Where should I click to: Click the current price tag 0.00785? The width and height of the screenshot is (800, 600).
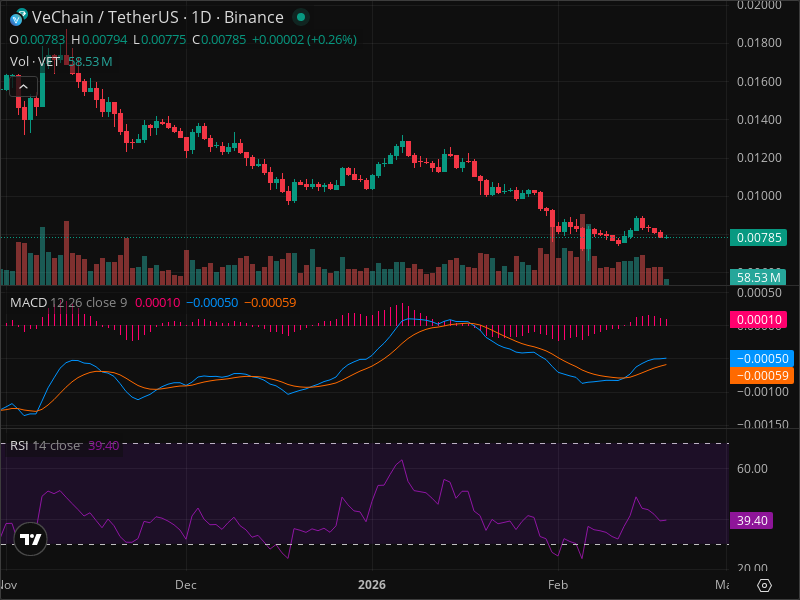[x=758, y=237]
